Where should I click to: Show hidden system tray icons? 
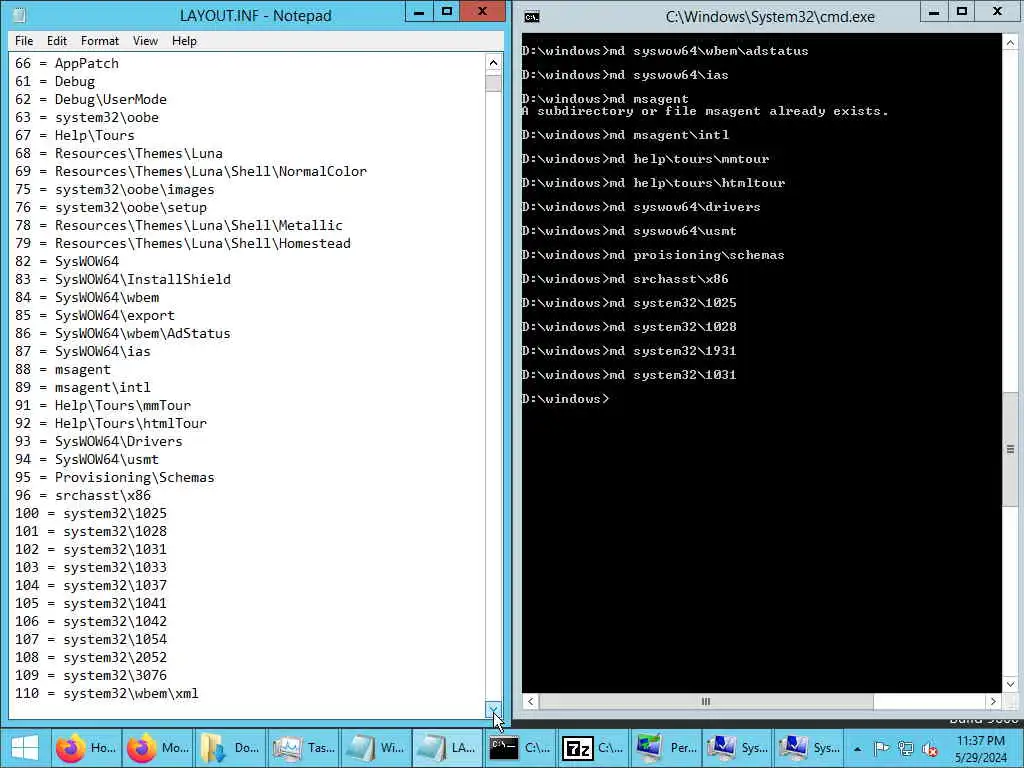point(857,749)
